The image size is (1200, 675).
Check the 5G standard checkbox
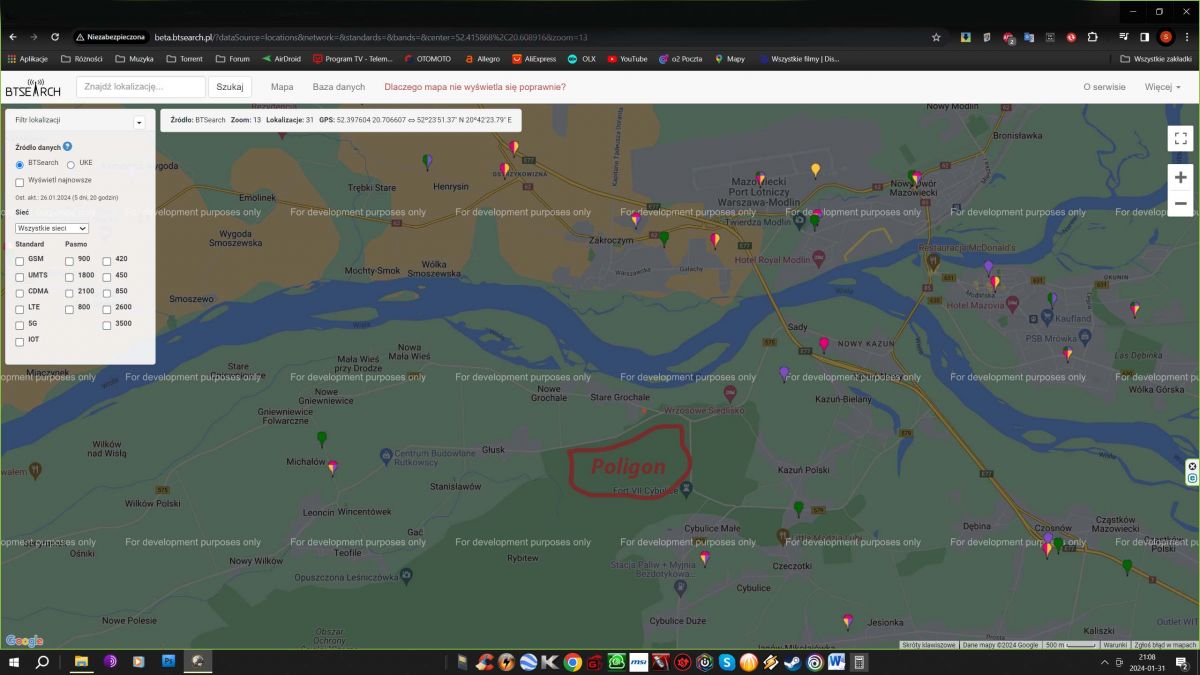(x=20, y=325)
